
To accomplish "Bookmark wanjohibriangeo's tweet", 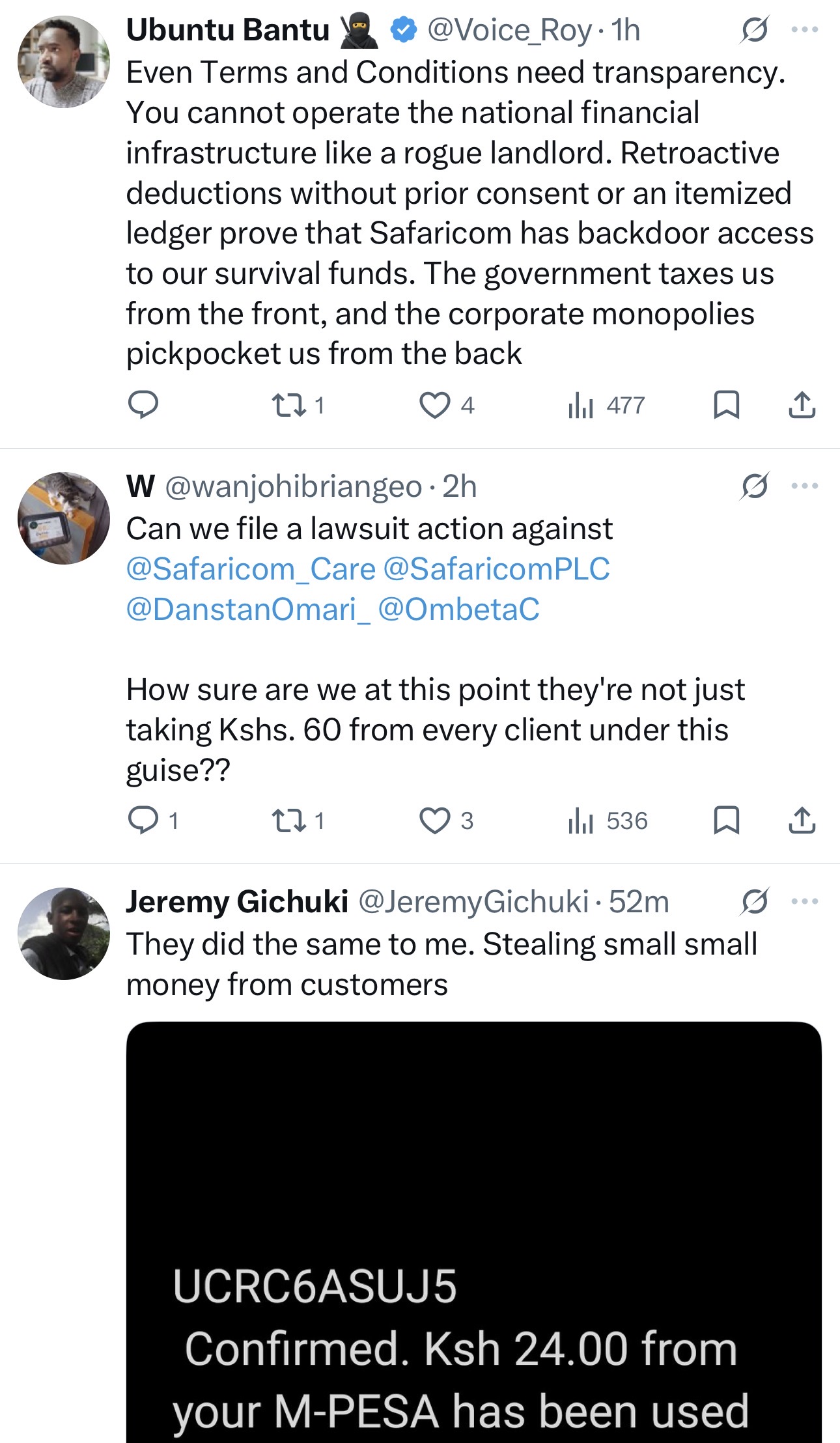I will tap(726, 820).
